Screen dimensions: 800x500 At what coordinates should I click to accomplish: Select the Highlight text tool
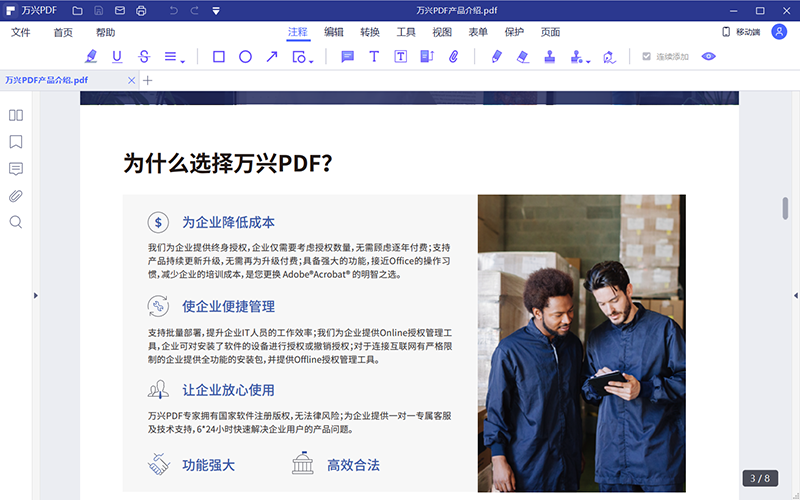pos(91,56)
